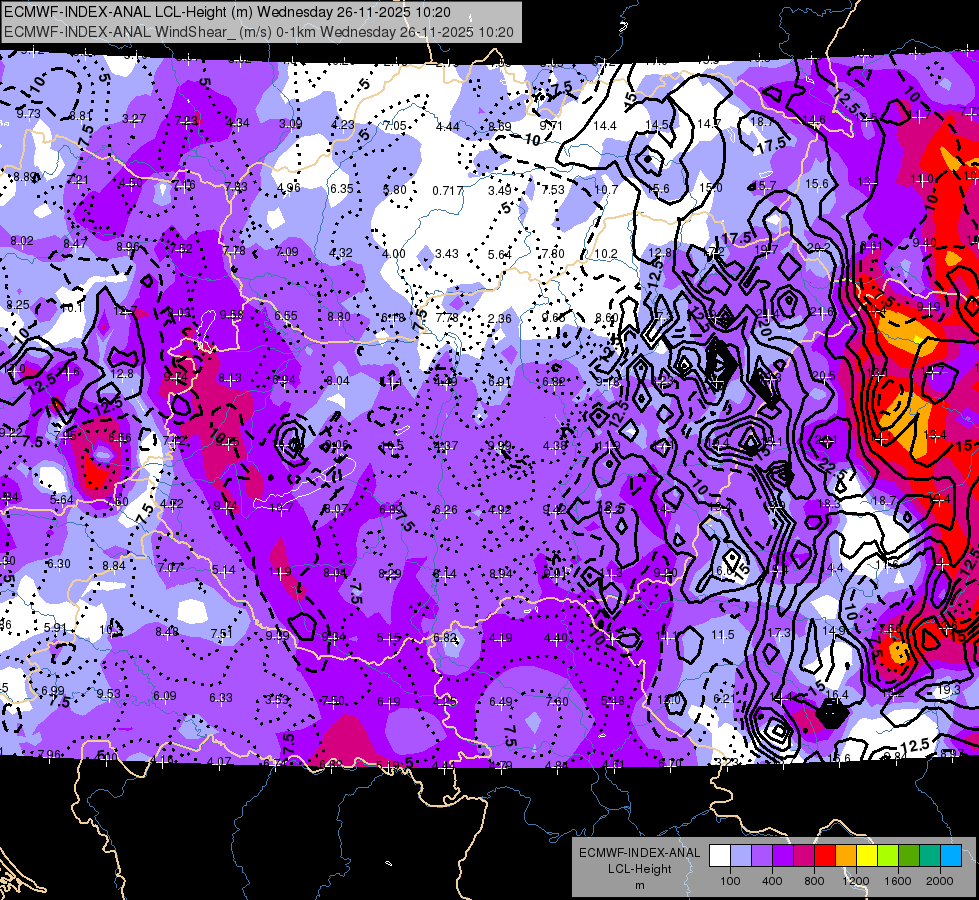Click the grid value 8.80
Image resolution: width=979 pixels, height=900 pixels.
(x=339, y=317)
